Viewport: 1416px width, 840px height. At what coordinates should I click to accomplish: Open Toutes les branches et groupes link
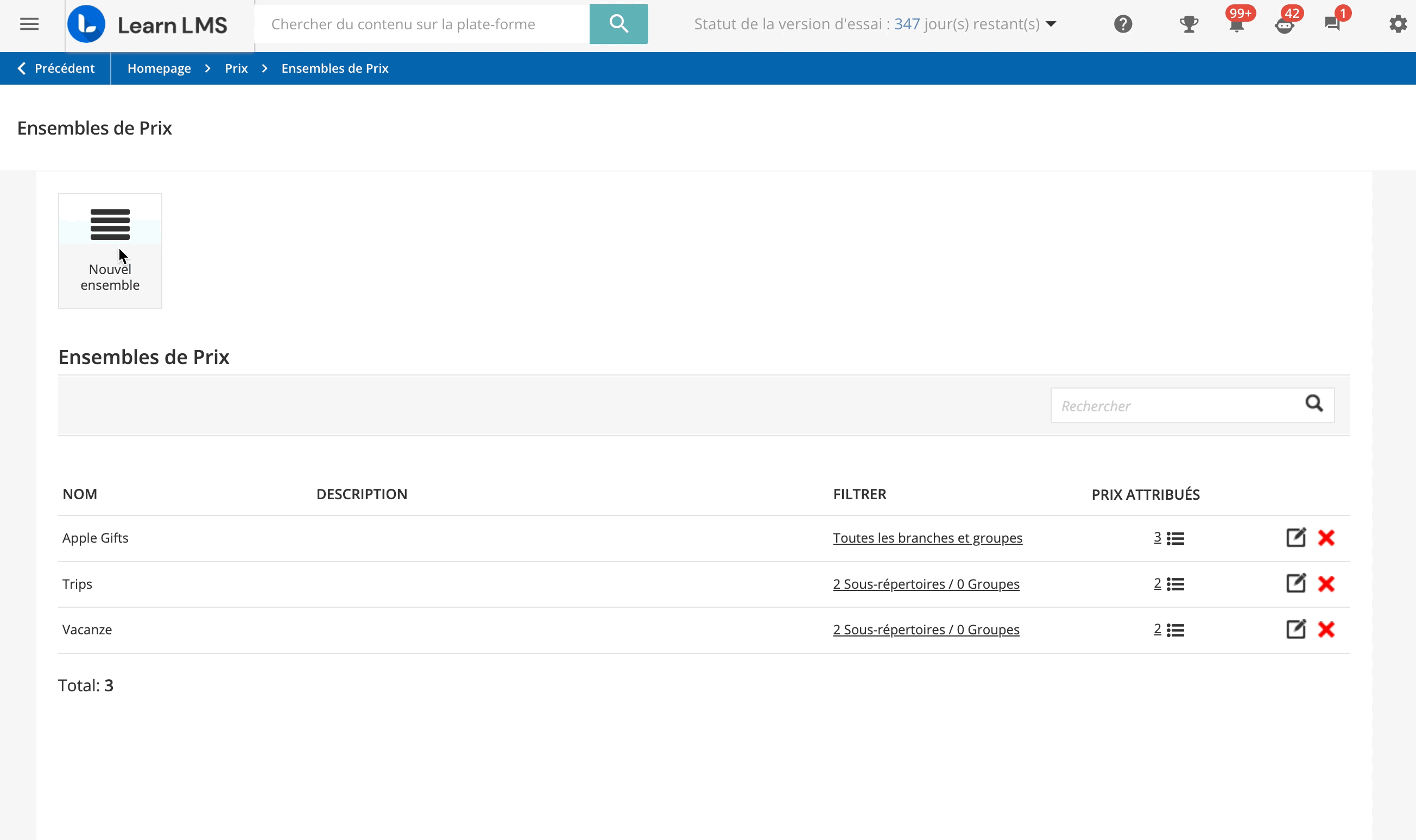pyautogui.click(x=927, y=538)
